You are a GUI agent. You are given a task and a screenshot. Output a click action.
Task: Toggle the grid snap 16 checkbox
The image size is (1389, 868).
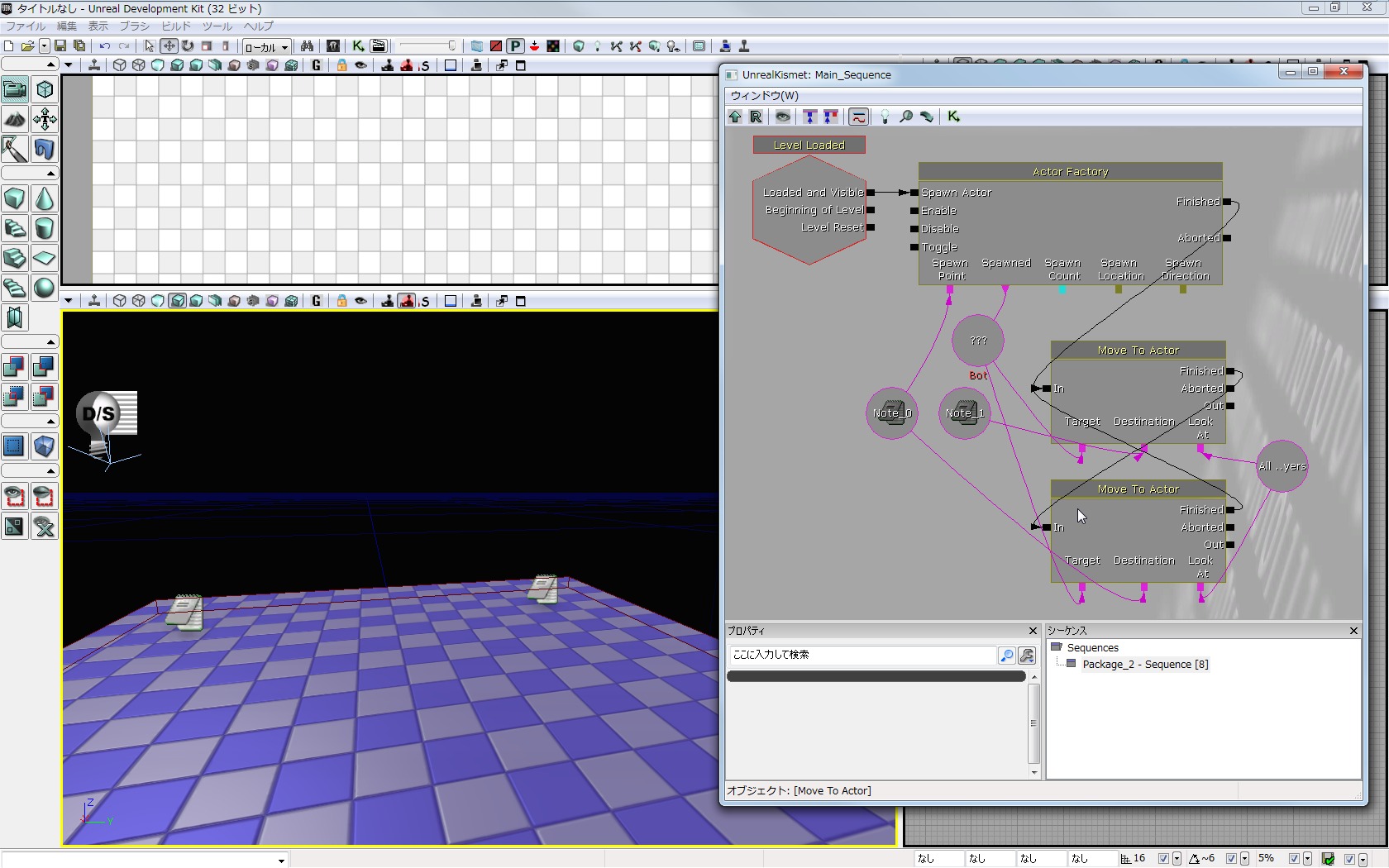coord(1163,859)
